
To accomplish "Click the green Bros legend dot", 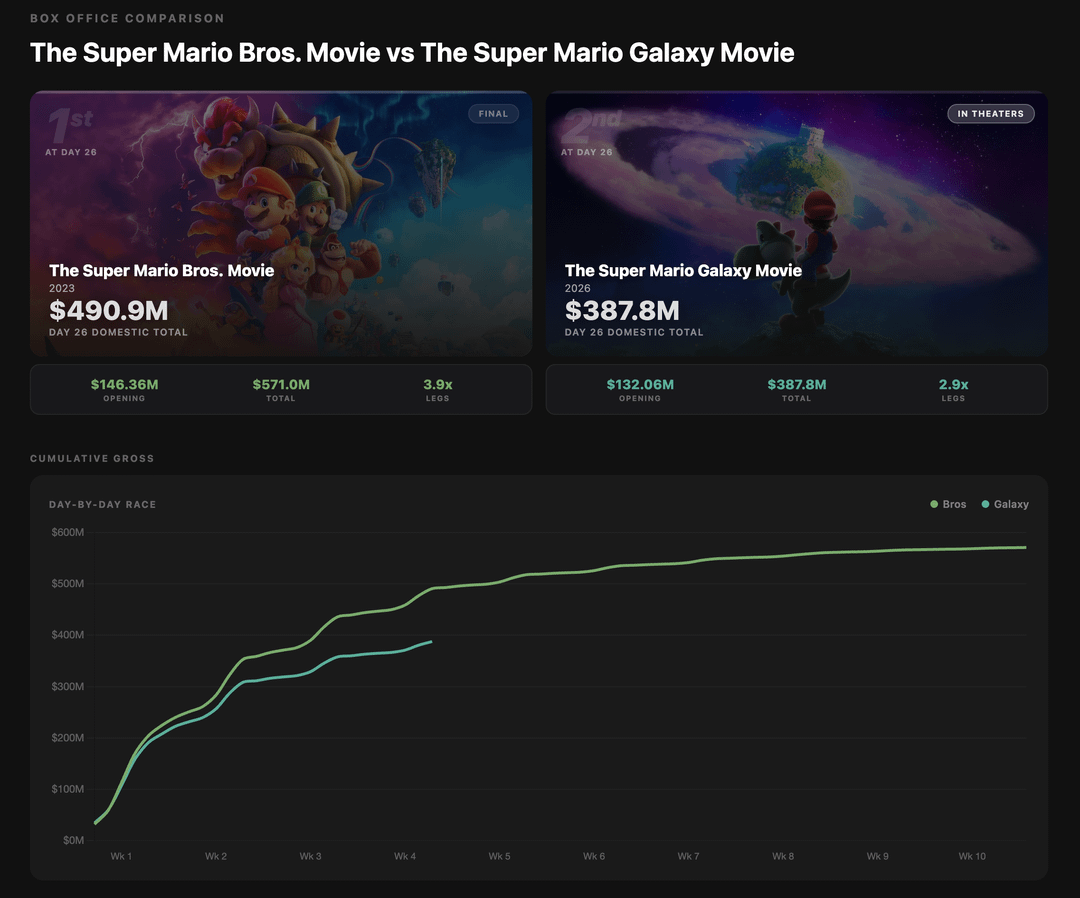I will (934, 505).
